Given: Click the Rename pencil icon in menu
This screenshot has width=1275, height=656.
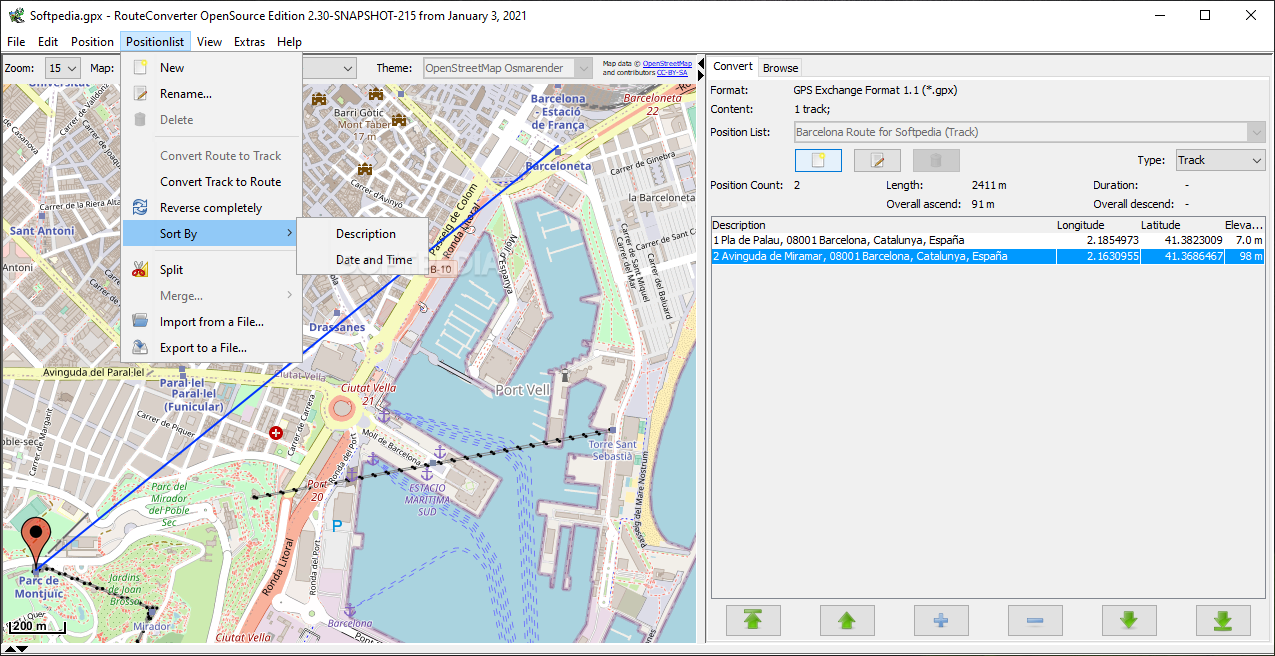Looking at the screenshot, I should 141,94.
